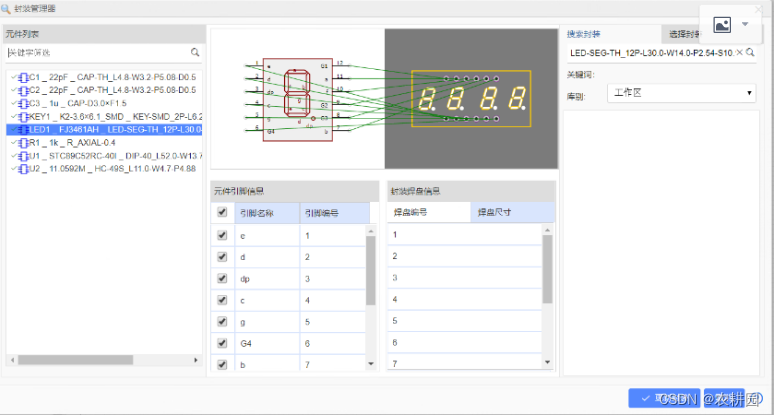Click the blue confirm button with checkmark
Screen dimensions: 774x416
(x=662, y=398)
